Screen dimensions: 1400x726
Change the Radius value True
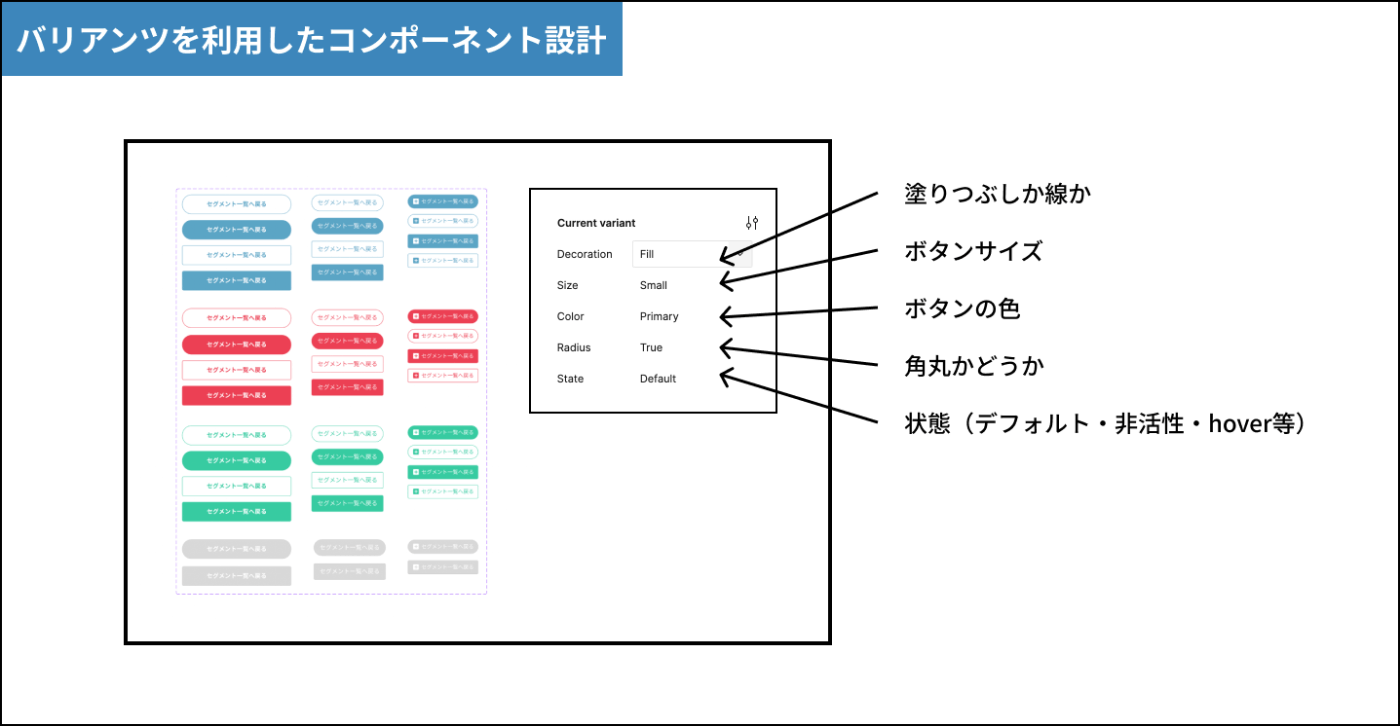651,347
